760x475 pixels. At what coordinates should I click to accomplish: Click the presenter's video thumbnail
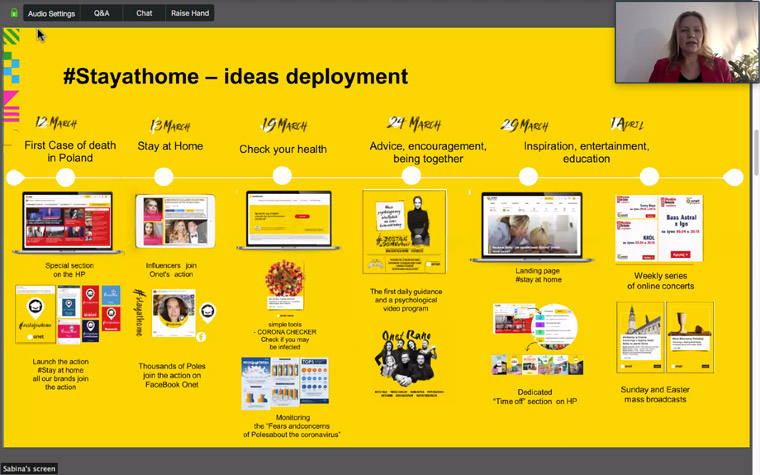click(686, 42)
